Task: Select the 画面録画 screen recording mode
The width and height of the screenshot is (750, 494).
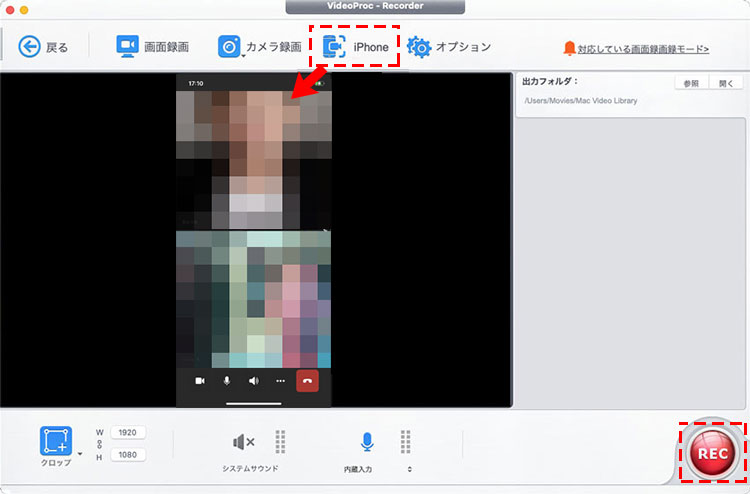Action: coord(153,47)
